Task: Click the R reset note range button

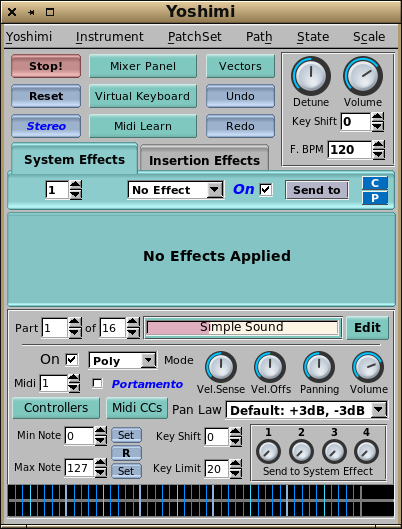Action: pyautogui.click(x=126, y=453)
